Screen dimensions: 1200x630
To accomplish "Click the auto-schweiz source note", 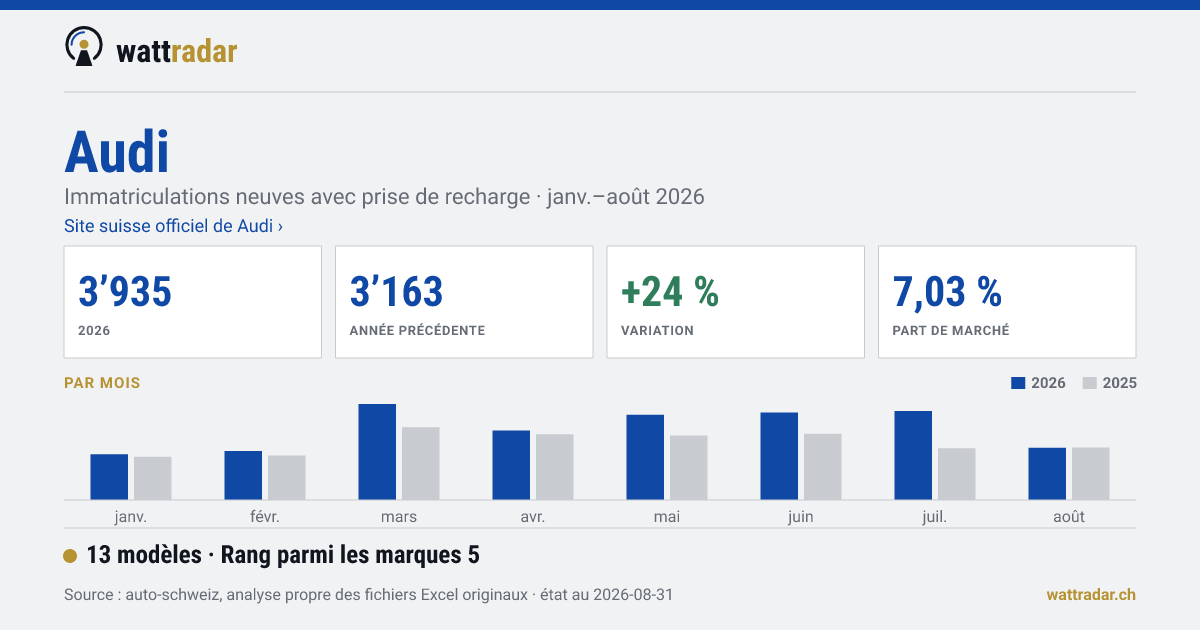I will coord(368,595).
